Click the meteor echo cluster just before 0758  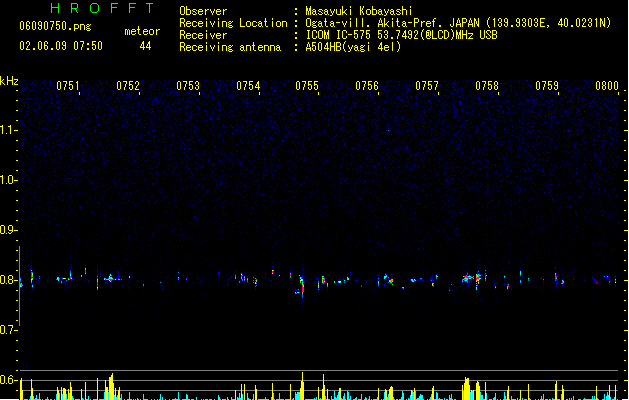(473, 278)
